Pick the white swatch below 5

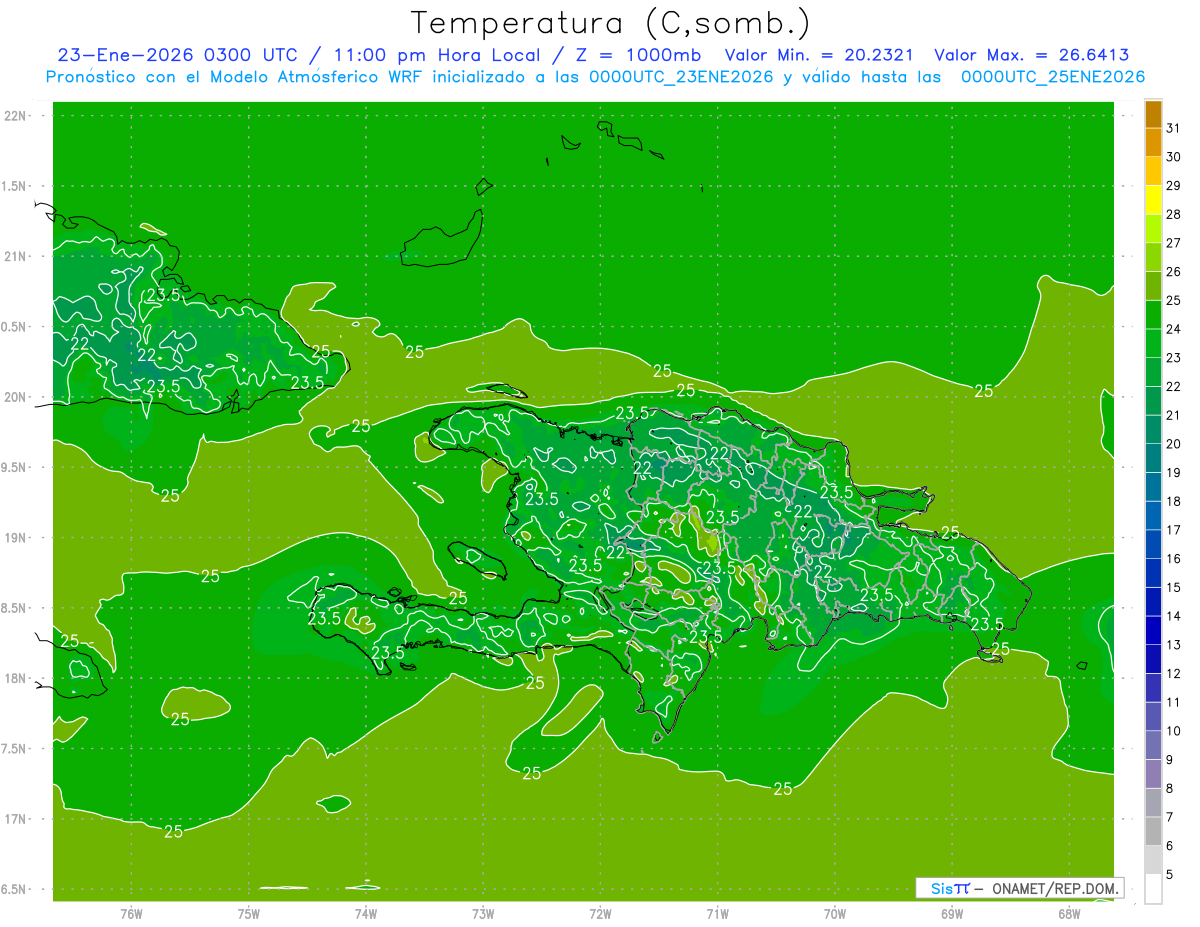1153,889
